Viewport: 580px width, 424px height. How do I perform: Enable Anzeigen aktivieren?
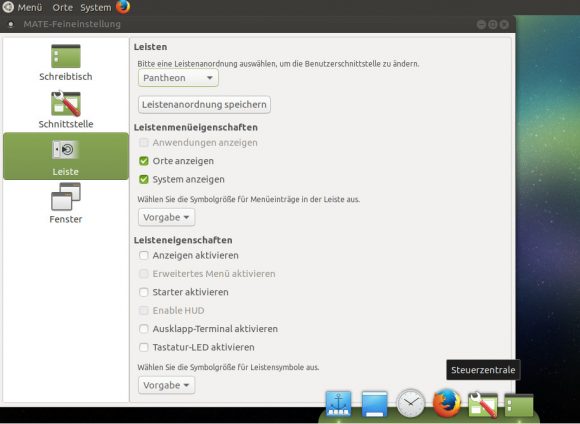pos(144,255)
